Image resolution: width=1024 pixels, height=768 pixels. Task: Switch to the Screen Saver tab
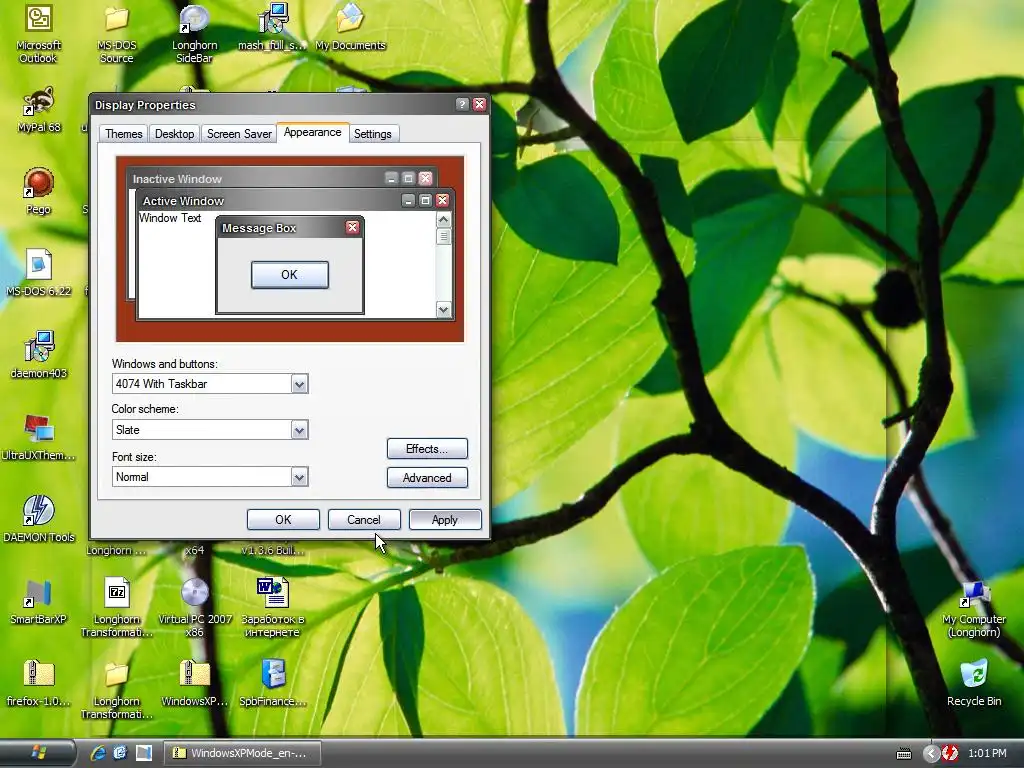(x=239, y=134)
